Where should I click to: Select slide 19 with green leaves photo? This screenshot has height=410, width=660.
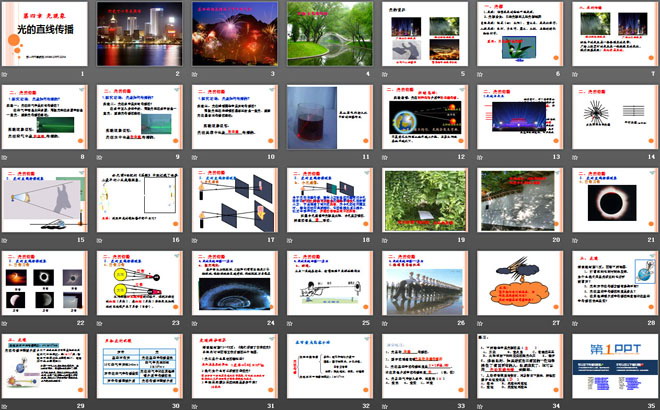[425, 200]
